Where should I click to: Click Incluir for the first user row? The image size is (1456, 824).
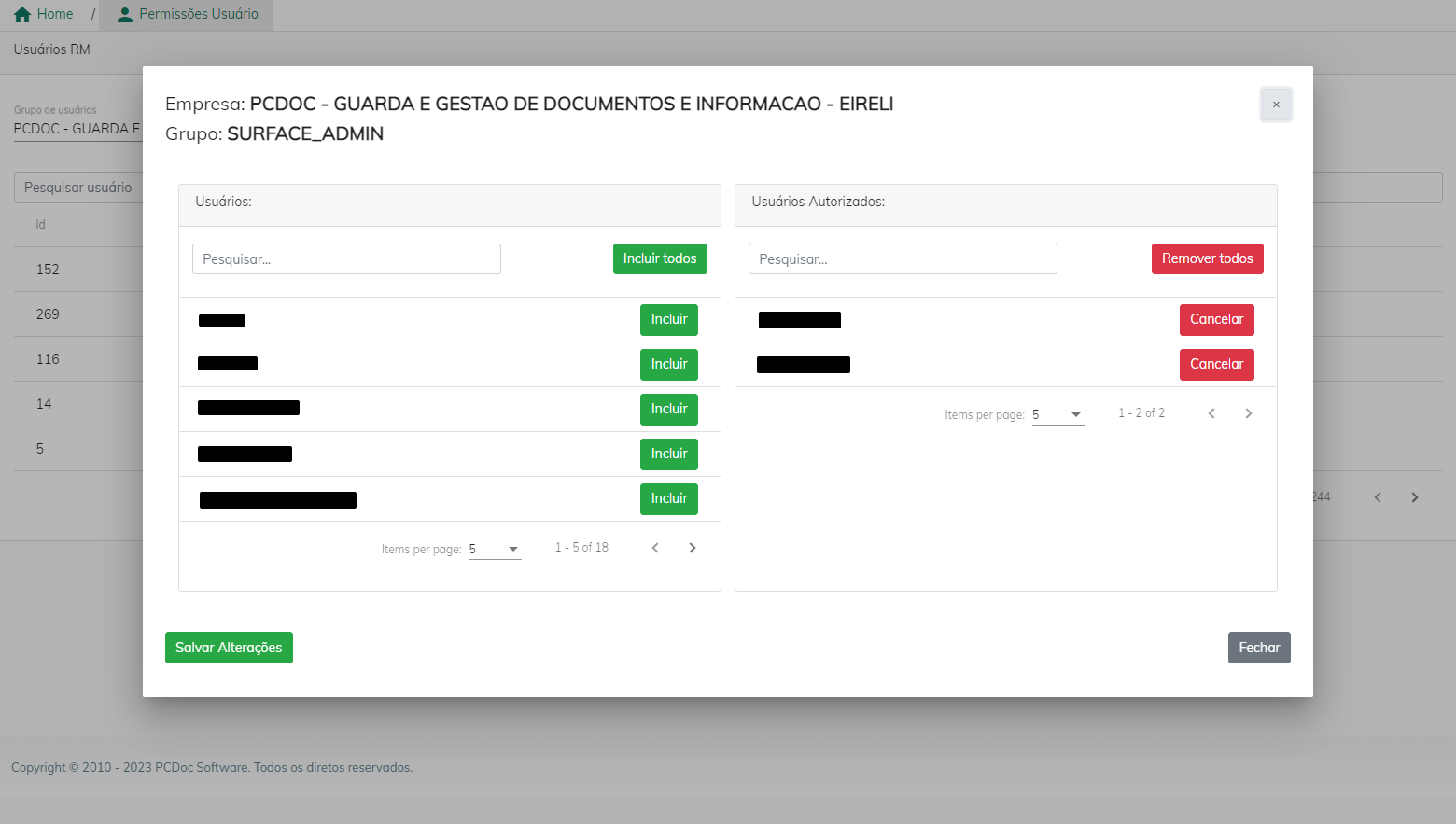click(x=669, y=319)
